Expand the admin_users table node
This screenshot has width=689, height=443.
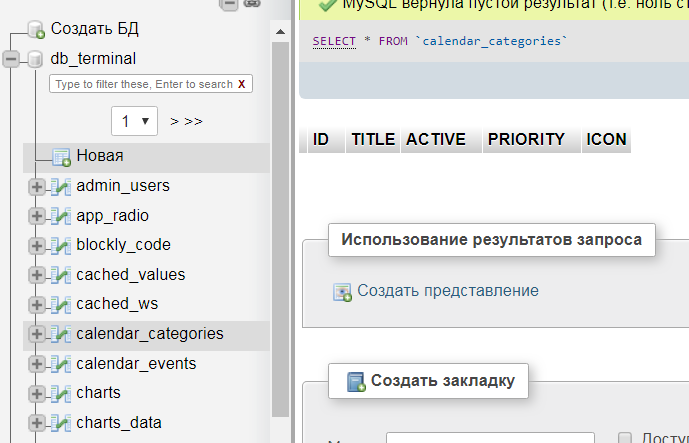[x=37, y=187]
